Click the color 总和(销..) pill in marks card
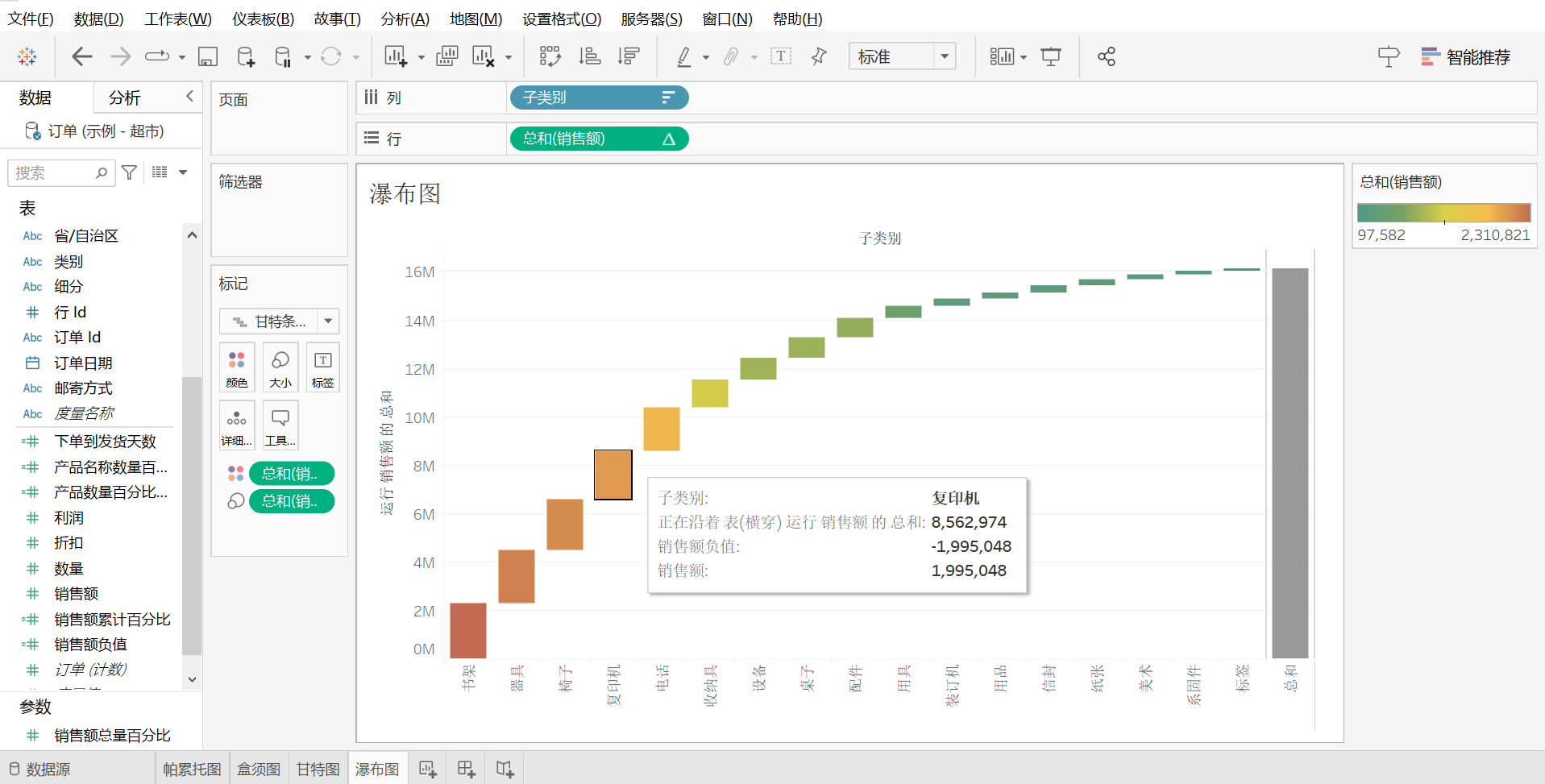 (292, 473)
